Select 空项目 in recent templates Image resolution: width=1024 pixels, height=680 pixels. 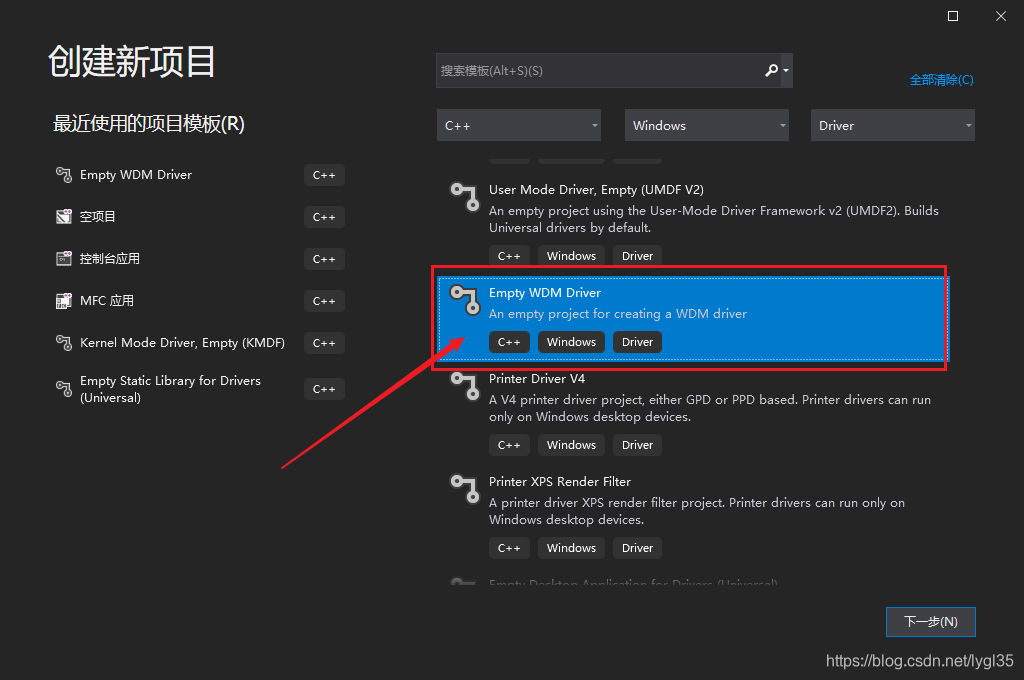(x=97, y=217)
